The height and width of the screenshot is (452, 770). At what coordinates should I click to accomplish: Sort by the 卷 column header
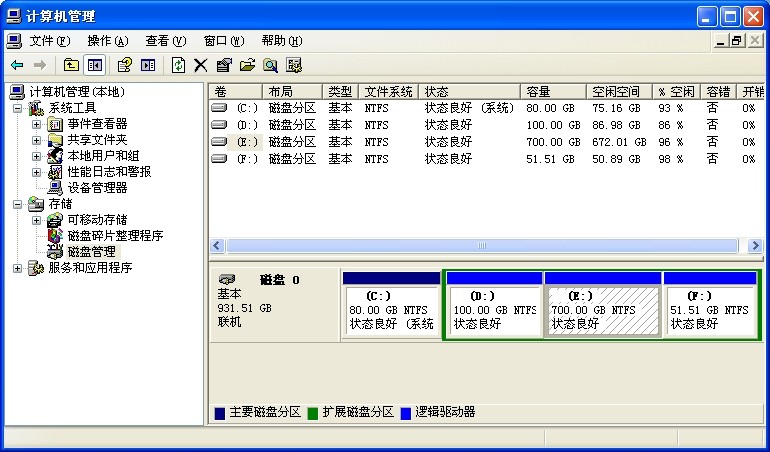(236, 91)
